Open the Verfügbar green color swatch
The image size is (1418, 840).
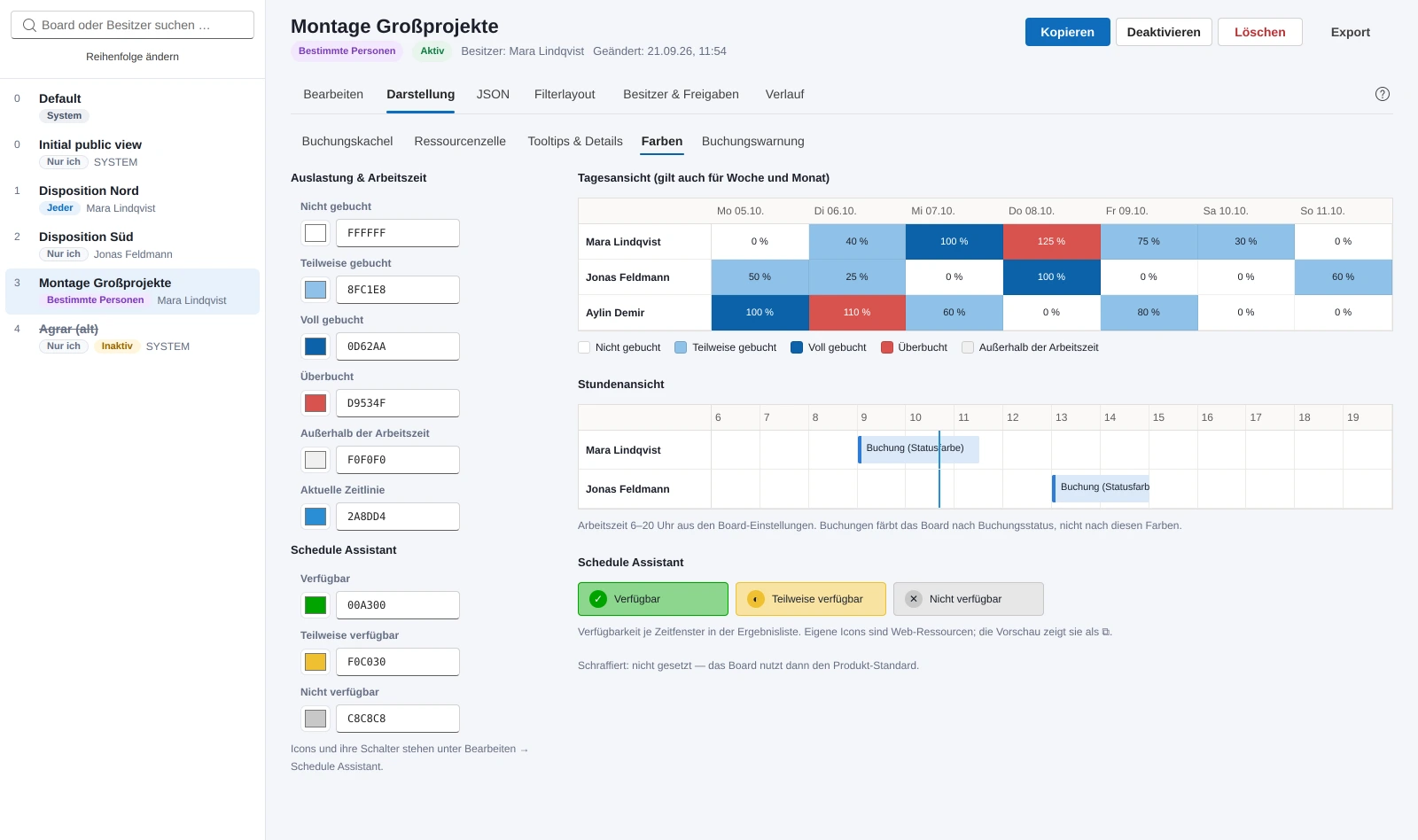pos(316,605)
